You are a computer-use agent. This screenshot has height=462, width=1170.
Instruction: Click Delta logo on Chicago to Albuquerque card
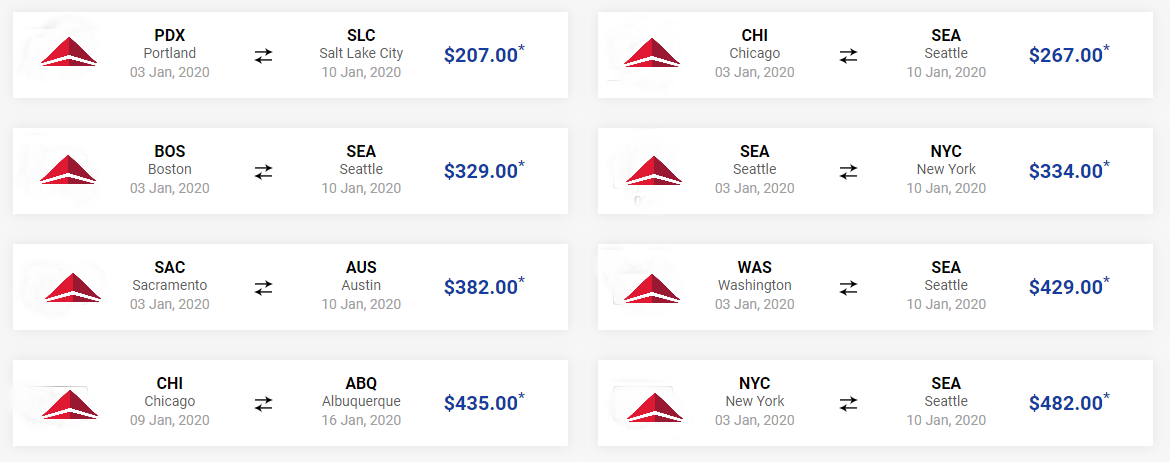click(70, 404)
